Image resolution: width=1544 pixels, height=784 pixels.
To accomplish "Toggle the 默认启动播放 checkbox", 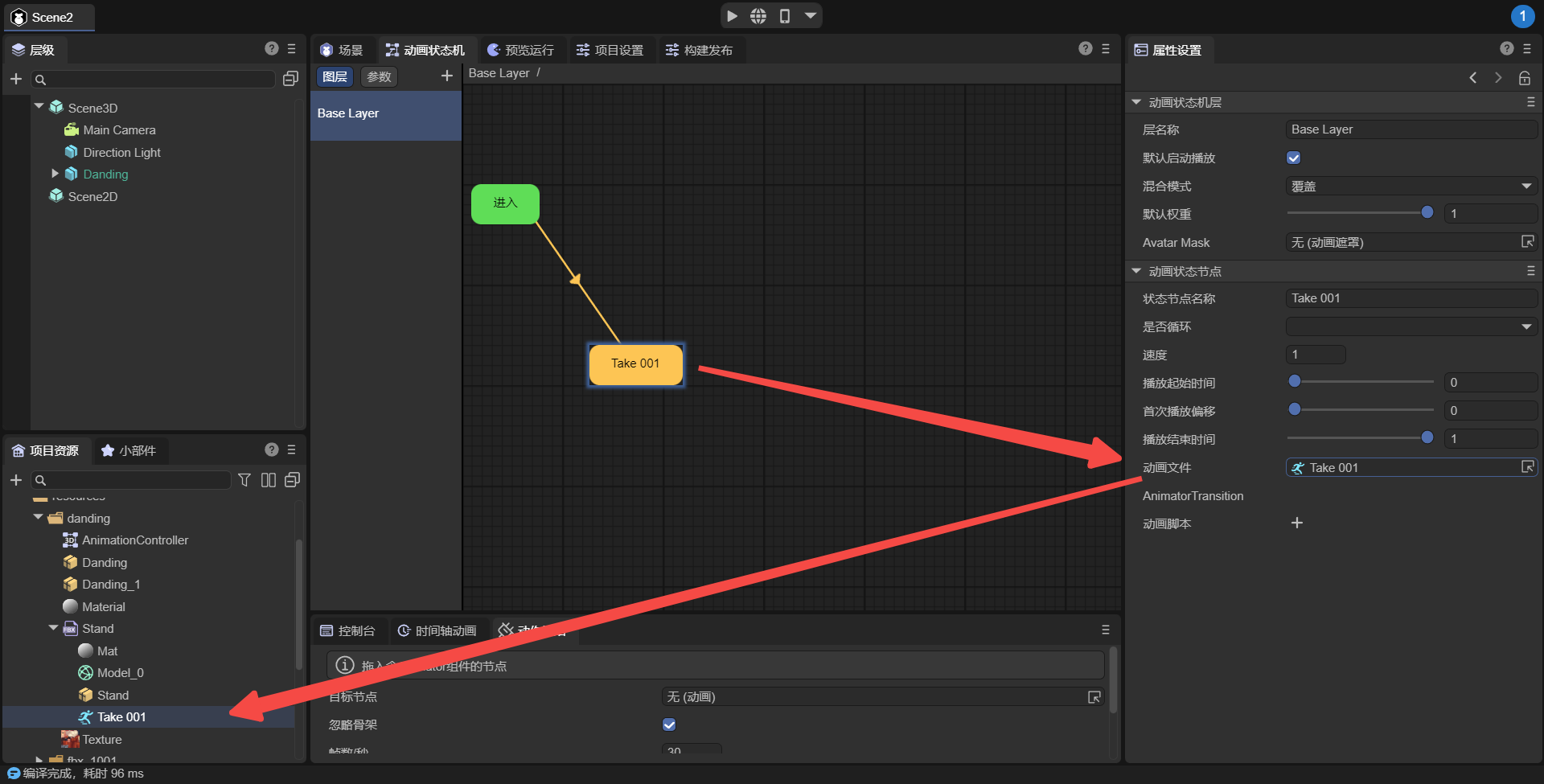I will click(1294, 158).
